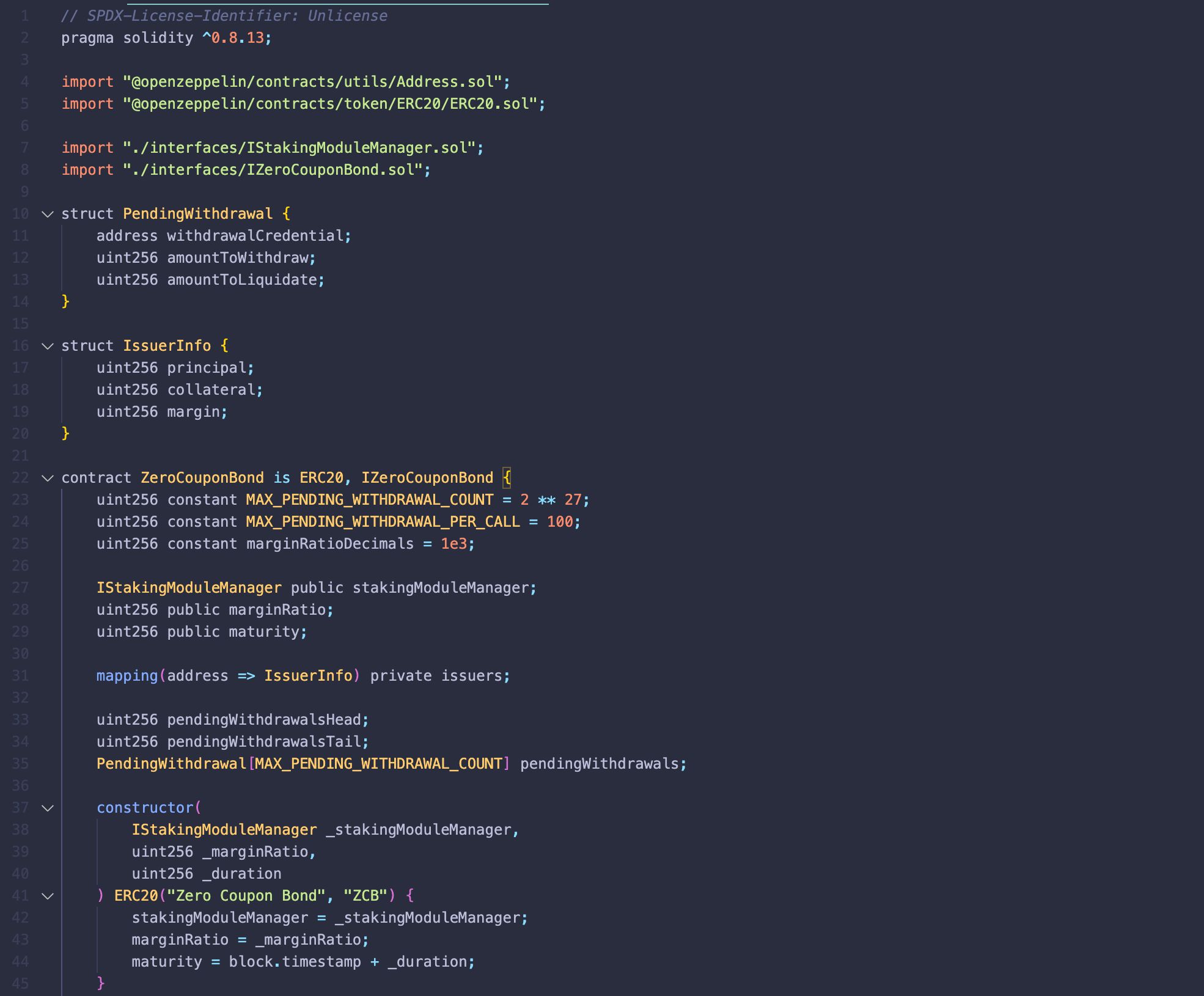1204x996 pixels.
Task: Click the Address.sol import path string
Action: [312, 82]
